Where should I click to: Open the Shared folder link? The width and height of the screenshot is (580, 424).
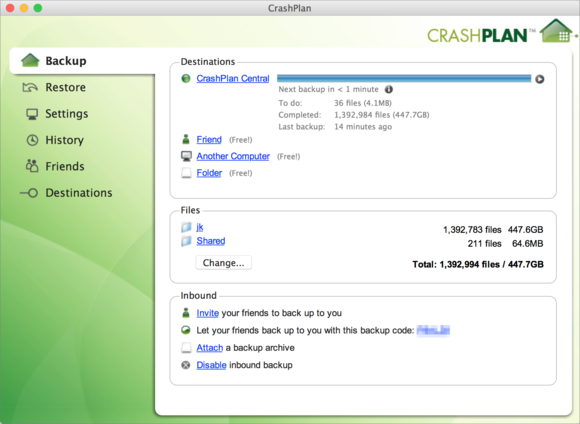(211, 241)
